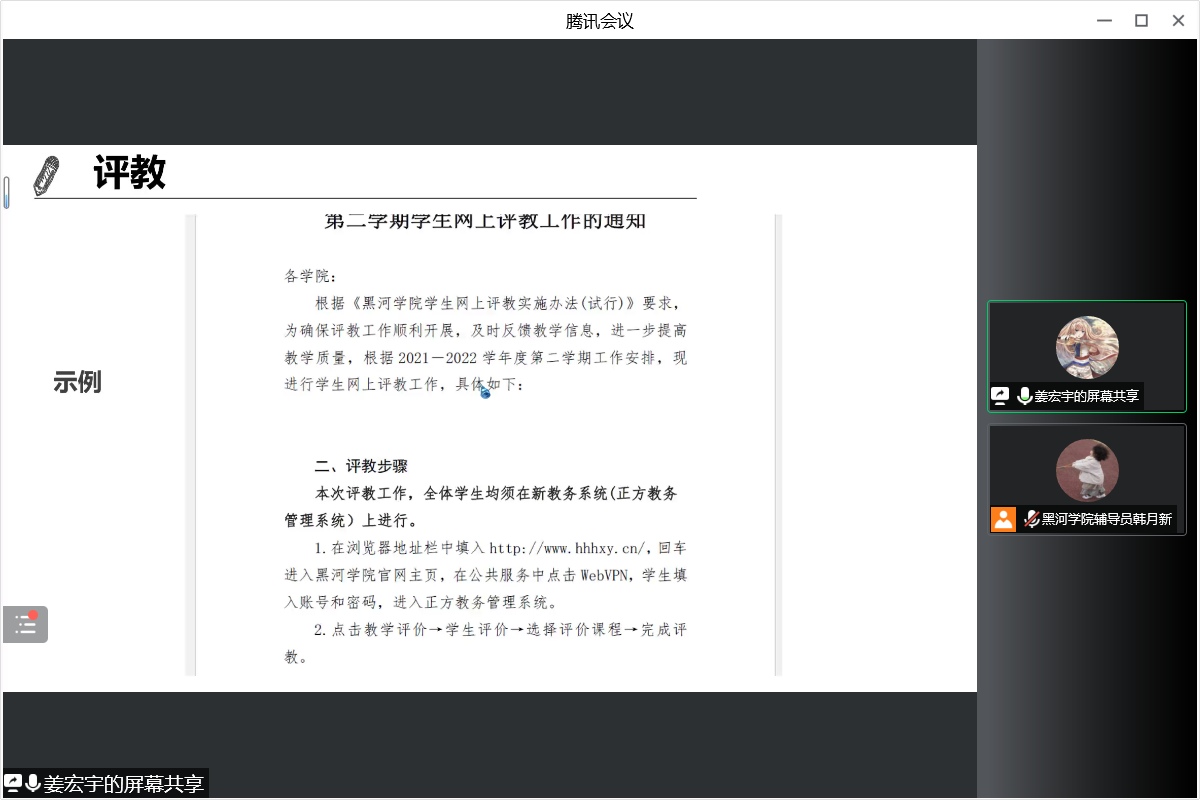Open the list panel with red notification dot
Viewport: 1200px width, 800px height.
point(25,625)
